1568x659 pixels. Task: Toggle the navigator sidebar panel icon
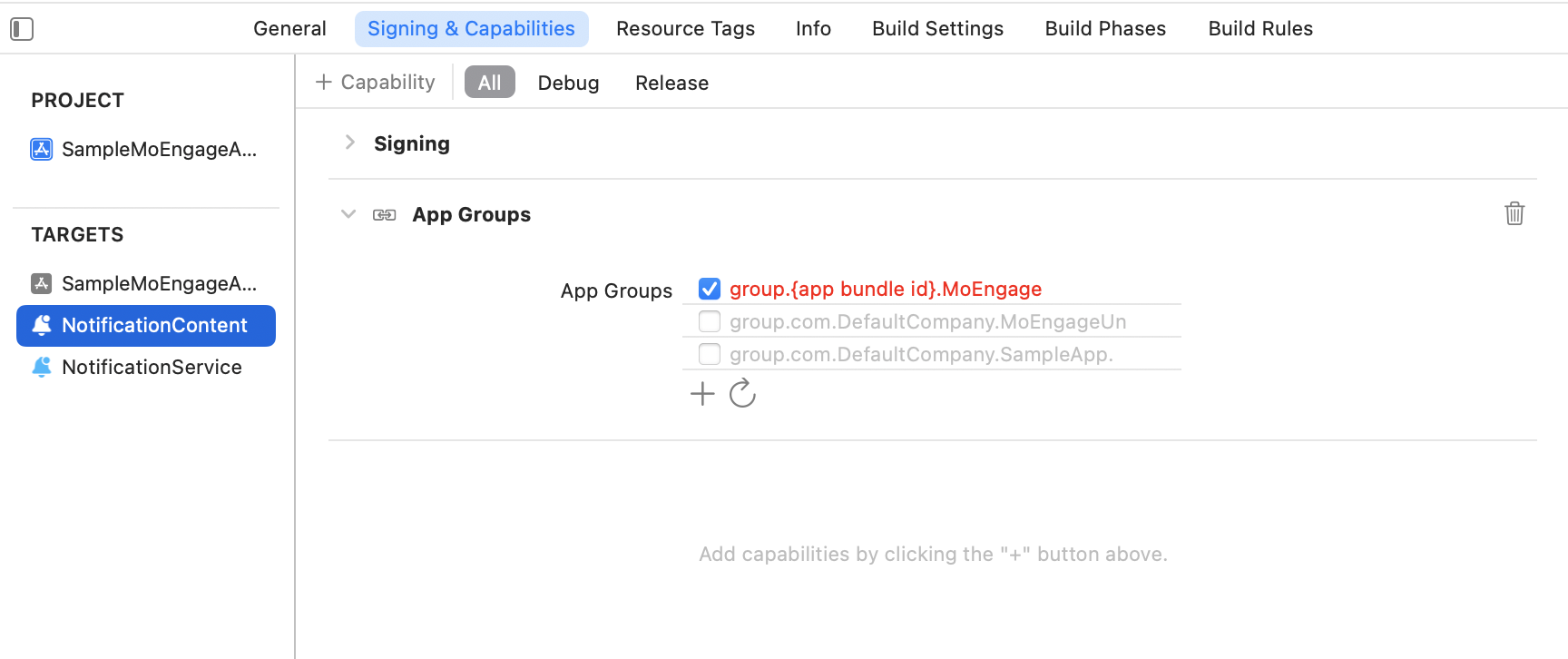(22, 29)
